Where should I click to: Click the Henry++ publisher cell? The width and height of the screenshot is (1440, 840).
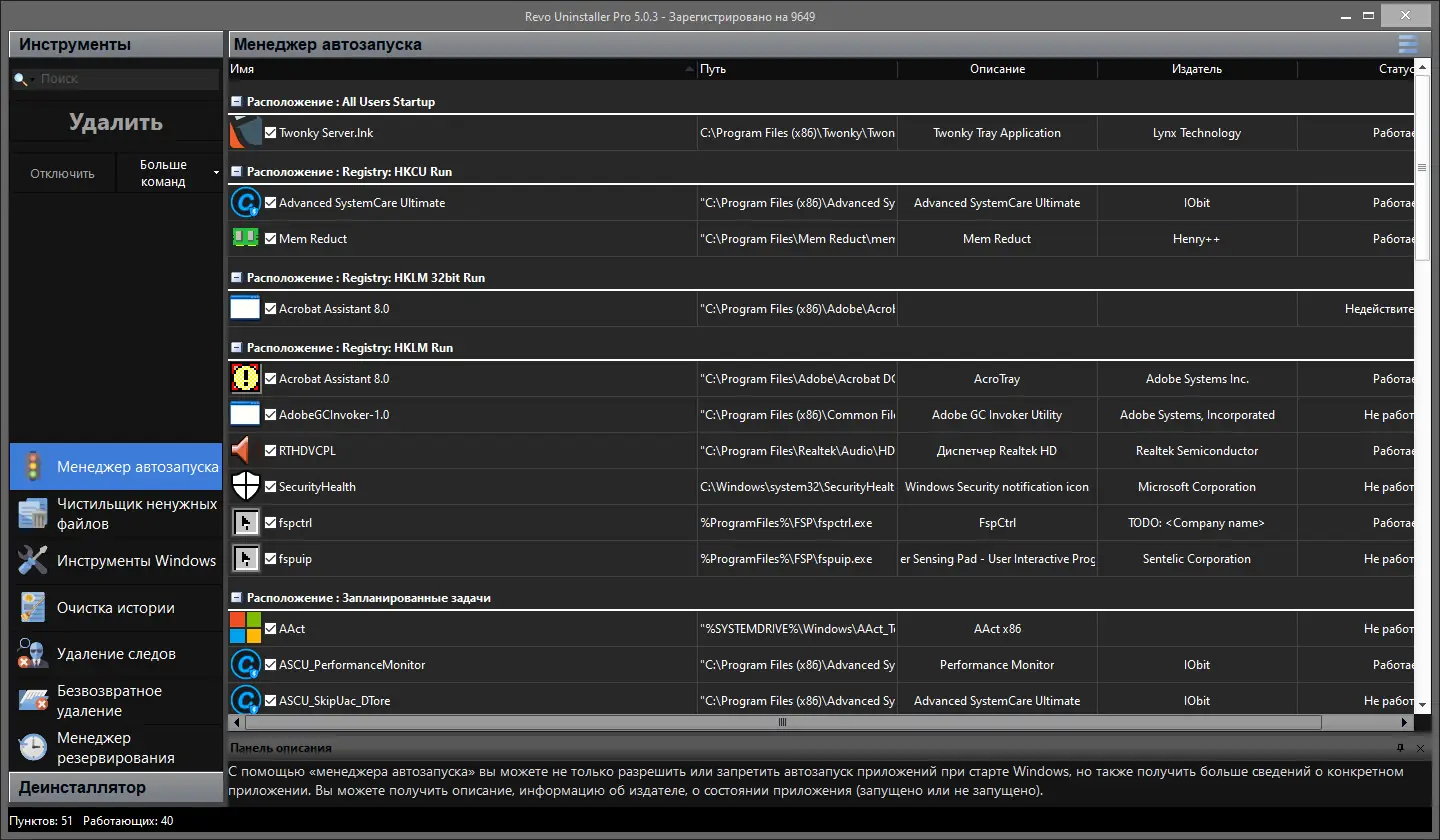click(1197, 239)
